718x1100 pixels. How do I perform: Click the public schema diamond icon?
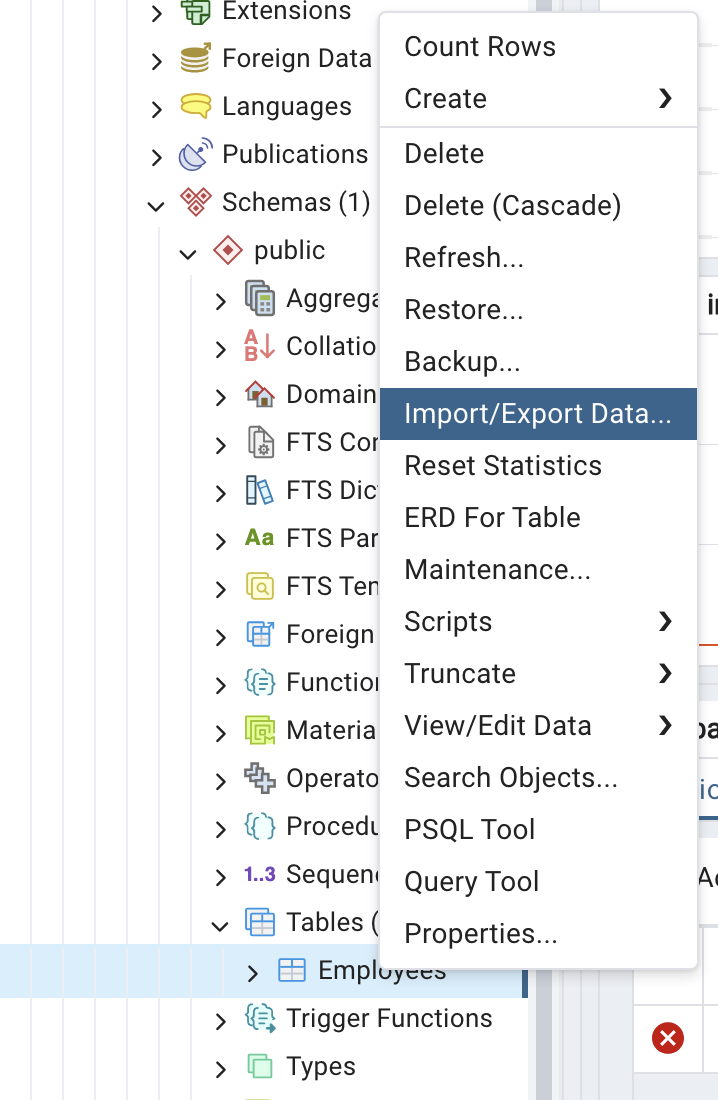(227, 250)
